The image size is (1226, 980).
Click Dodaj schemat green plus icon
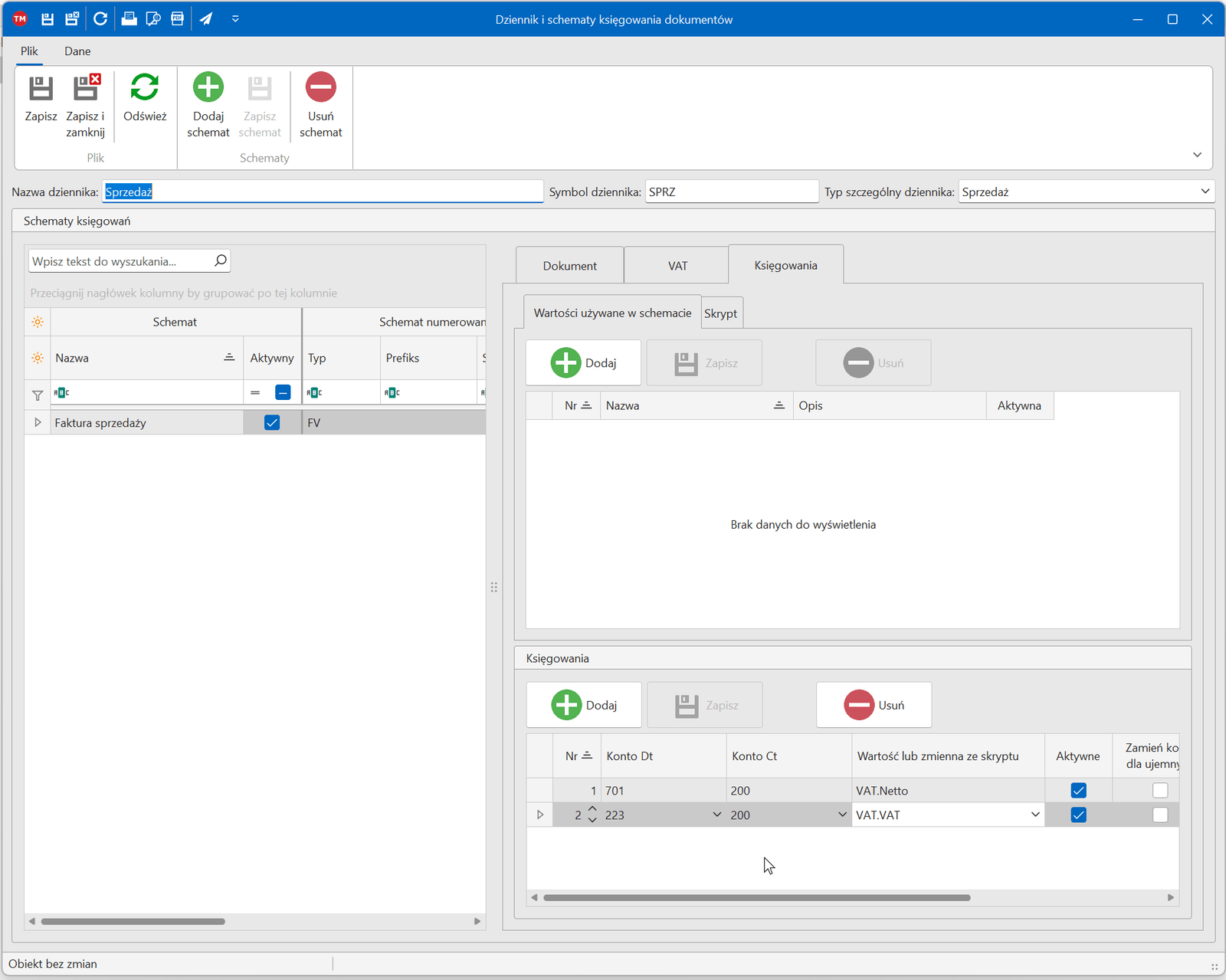[208, 87]
